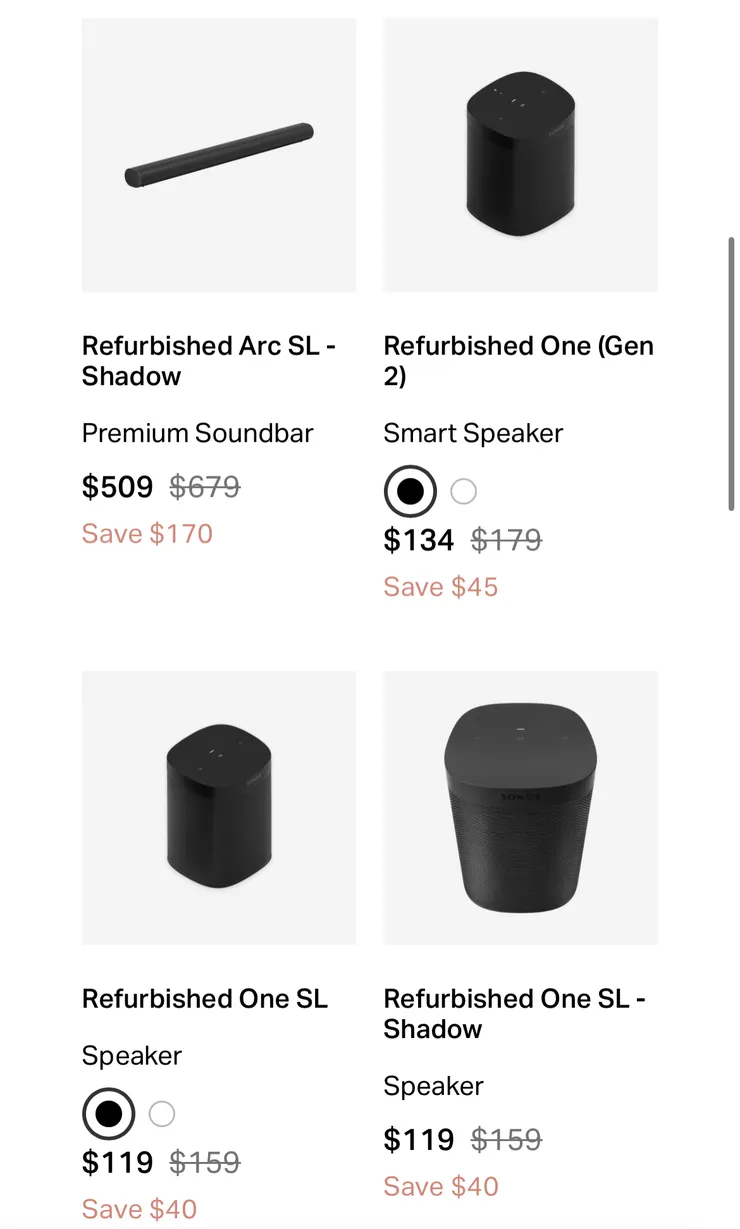Open Refurbished One SL title link

pos(205,999)
